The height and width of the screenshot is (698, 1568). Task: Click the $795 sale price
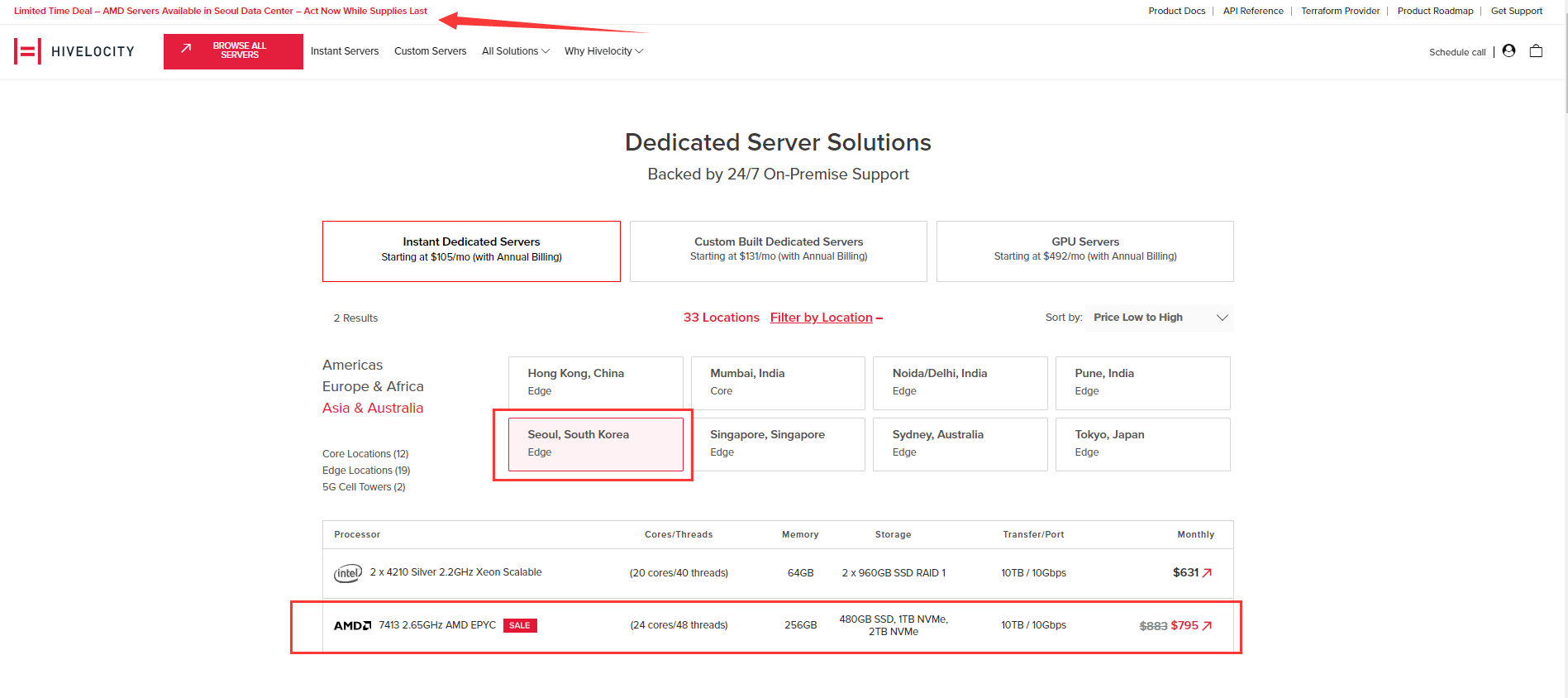(x=1184, y=625)
